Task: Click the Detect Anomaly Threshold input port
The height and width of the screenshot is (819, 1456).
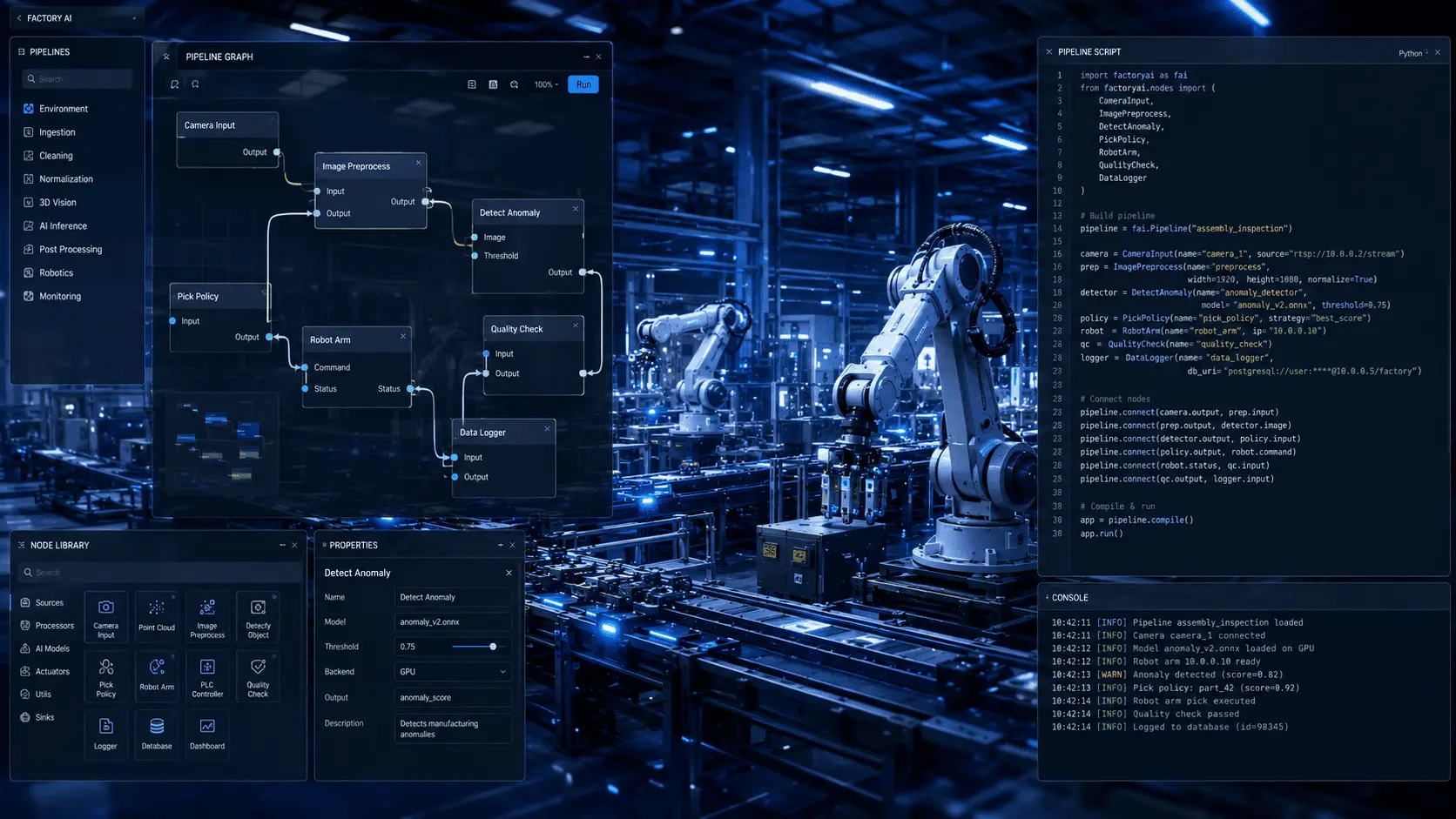Action: pos(475,256)
